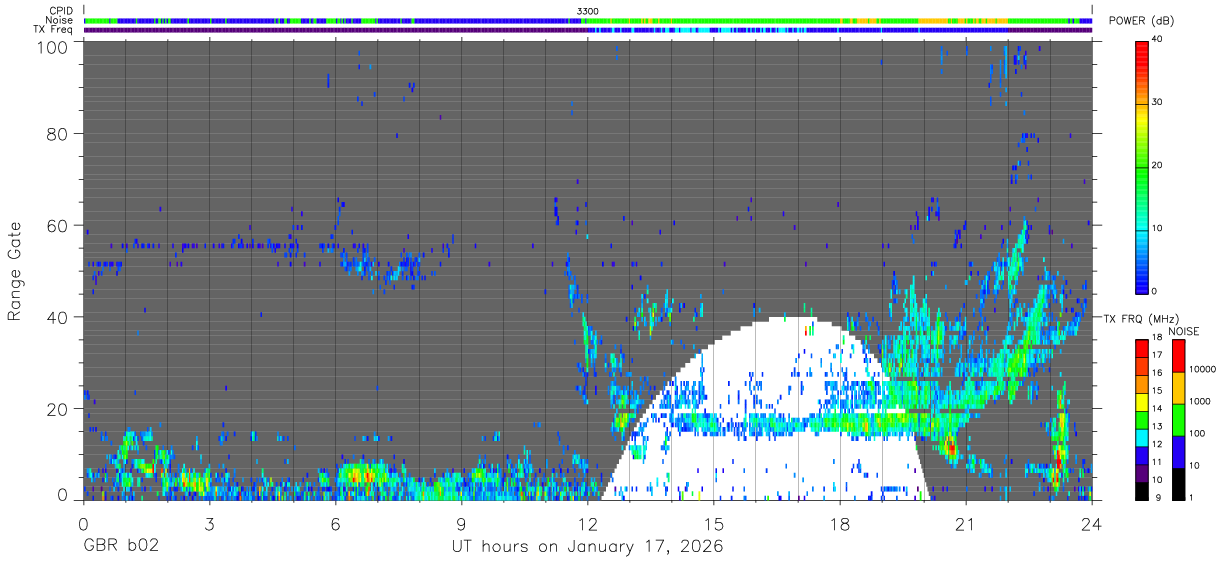The image size is (1228, 567).
Task: Click the TX FRQ (MHz) color scale
Action: pyautogui.click(x=1142, y=419)
